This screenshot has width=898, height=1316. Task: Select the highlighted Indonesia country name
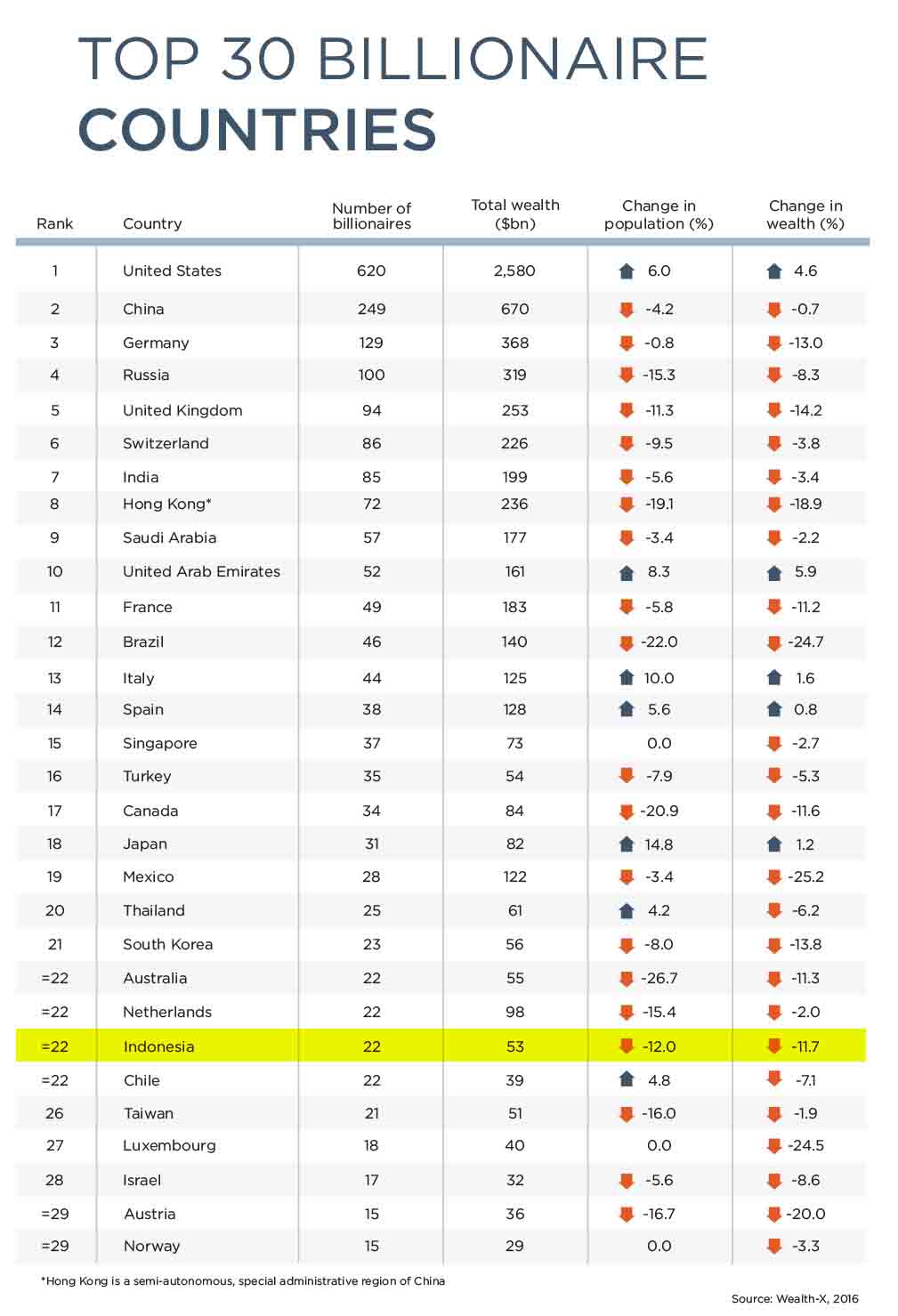tap(158, 1046)
